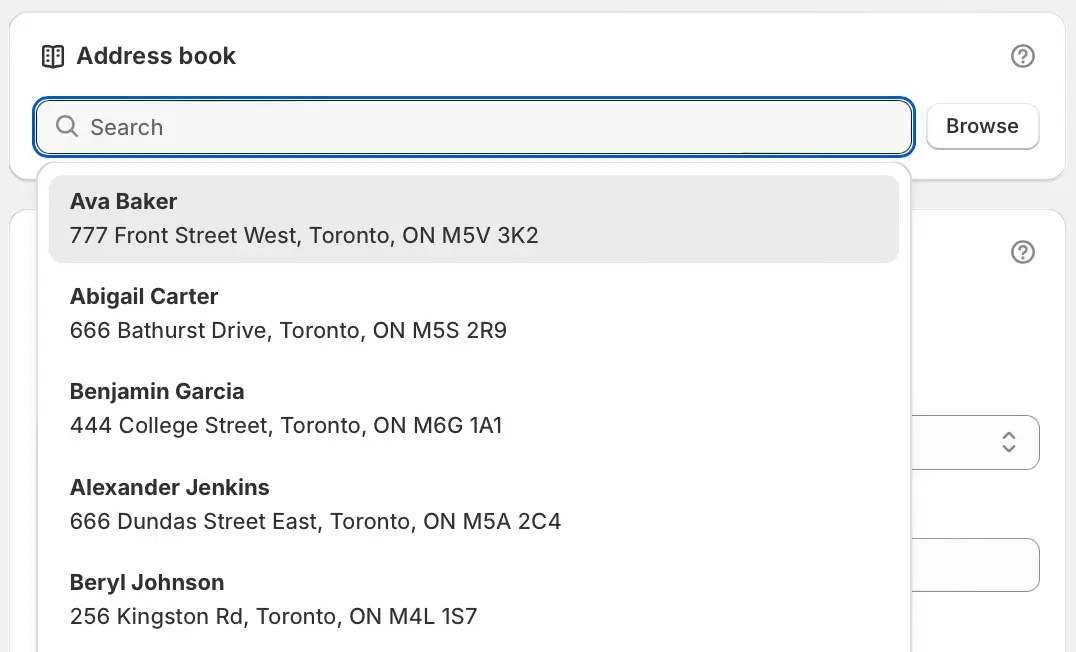
Task: Open help for Address book
Action: pyautogui.click(x=1022, y=56)
